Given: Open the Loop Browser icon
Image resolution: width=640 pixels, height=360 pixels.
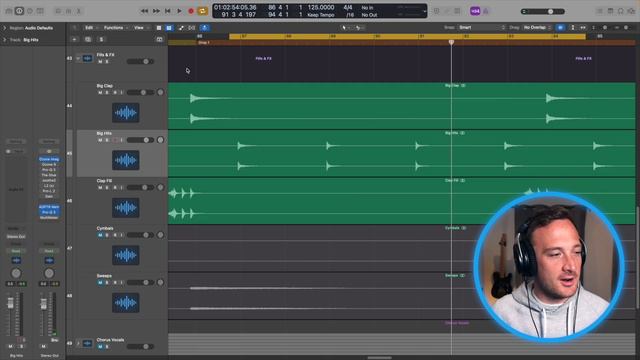Looking at the screenshot, I should [621, 11].
